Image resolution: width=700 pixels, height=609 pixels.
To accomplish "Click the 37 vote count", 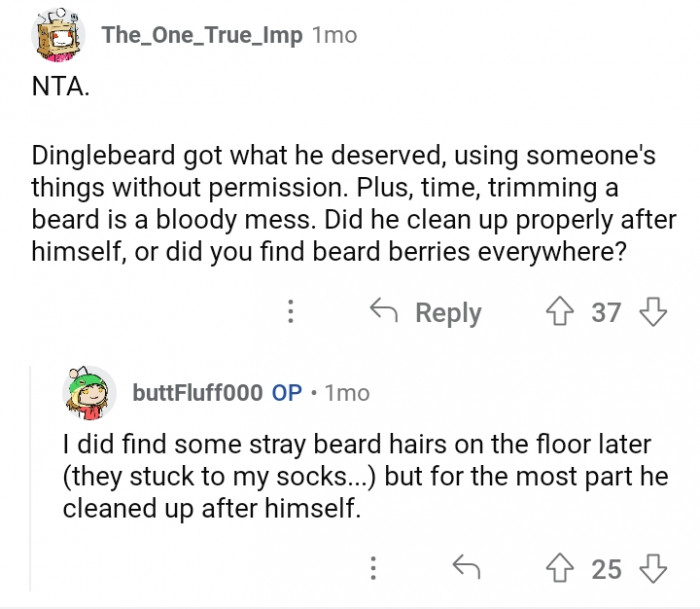I will click(x=606, y=313).
